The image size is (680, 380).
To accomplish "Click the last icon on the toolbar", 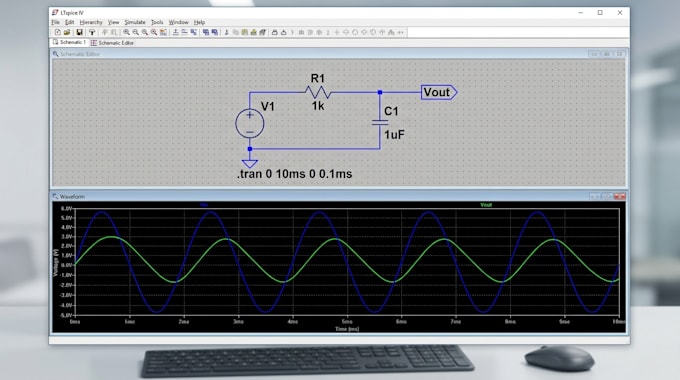I will [401, 32].
